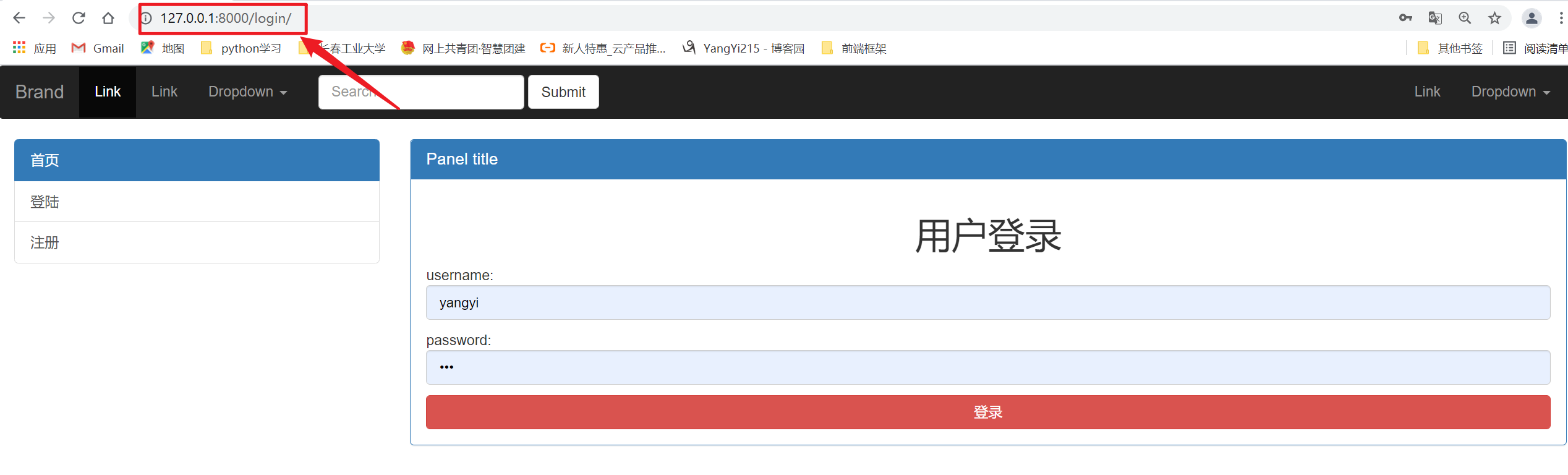Screen dimensions: 1568x475
Task: Select 注册 in the left sidebar list
Action: pyautogui.click(x=197, y=242)
